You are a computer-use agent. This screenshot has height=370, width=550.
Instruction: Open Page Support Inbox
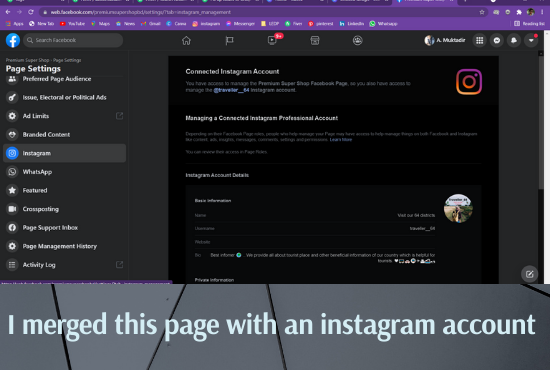click(x=65, y=227)
